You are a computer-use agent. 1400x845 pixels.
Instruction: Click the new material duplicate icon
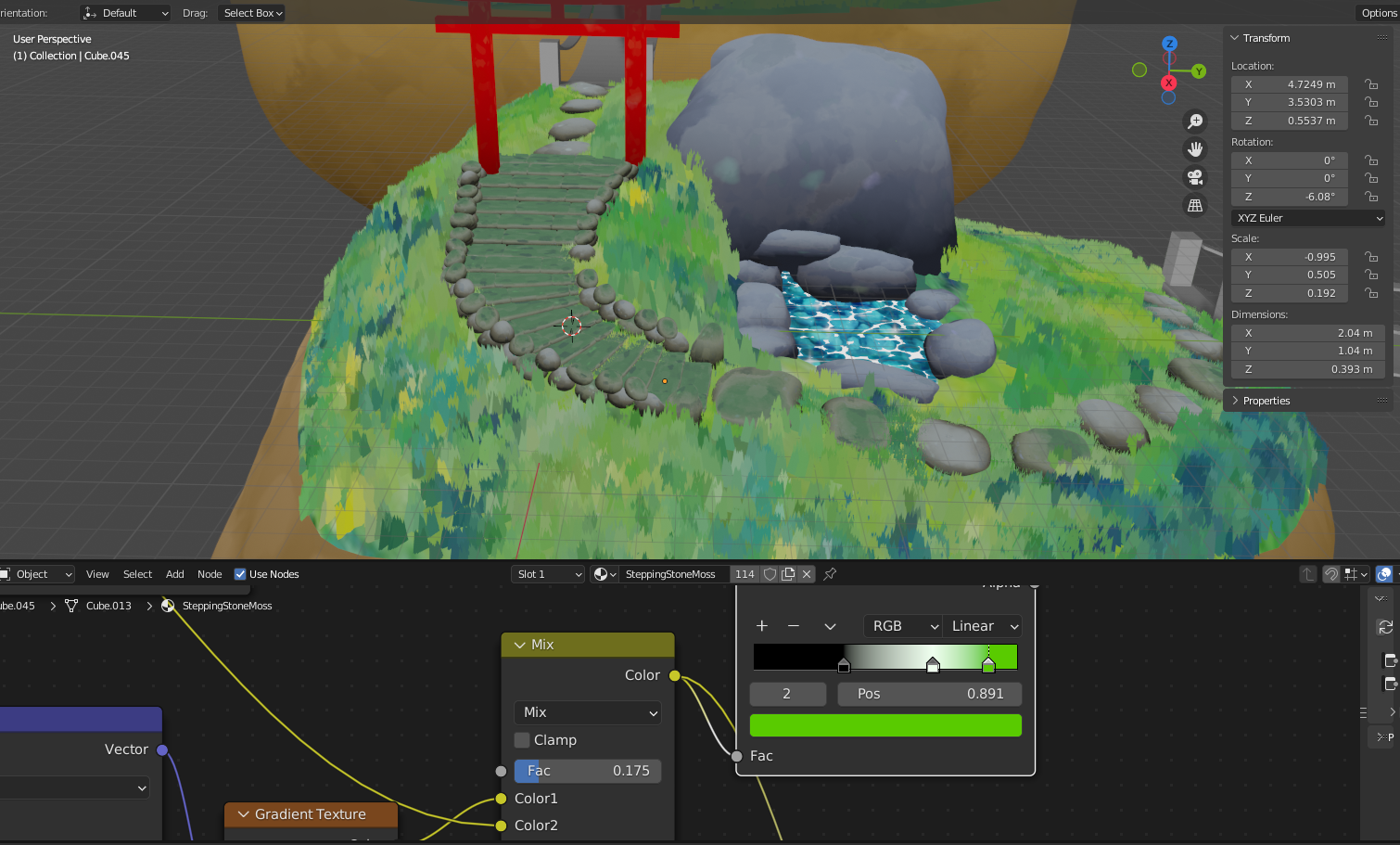coord(788,574)
